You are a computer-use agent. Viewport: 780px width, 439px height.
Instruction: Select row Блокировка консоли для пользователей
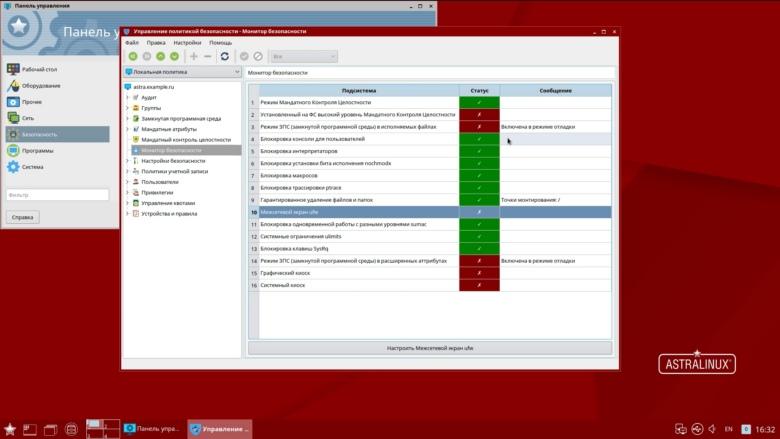pos(430,139)
